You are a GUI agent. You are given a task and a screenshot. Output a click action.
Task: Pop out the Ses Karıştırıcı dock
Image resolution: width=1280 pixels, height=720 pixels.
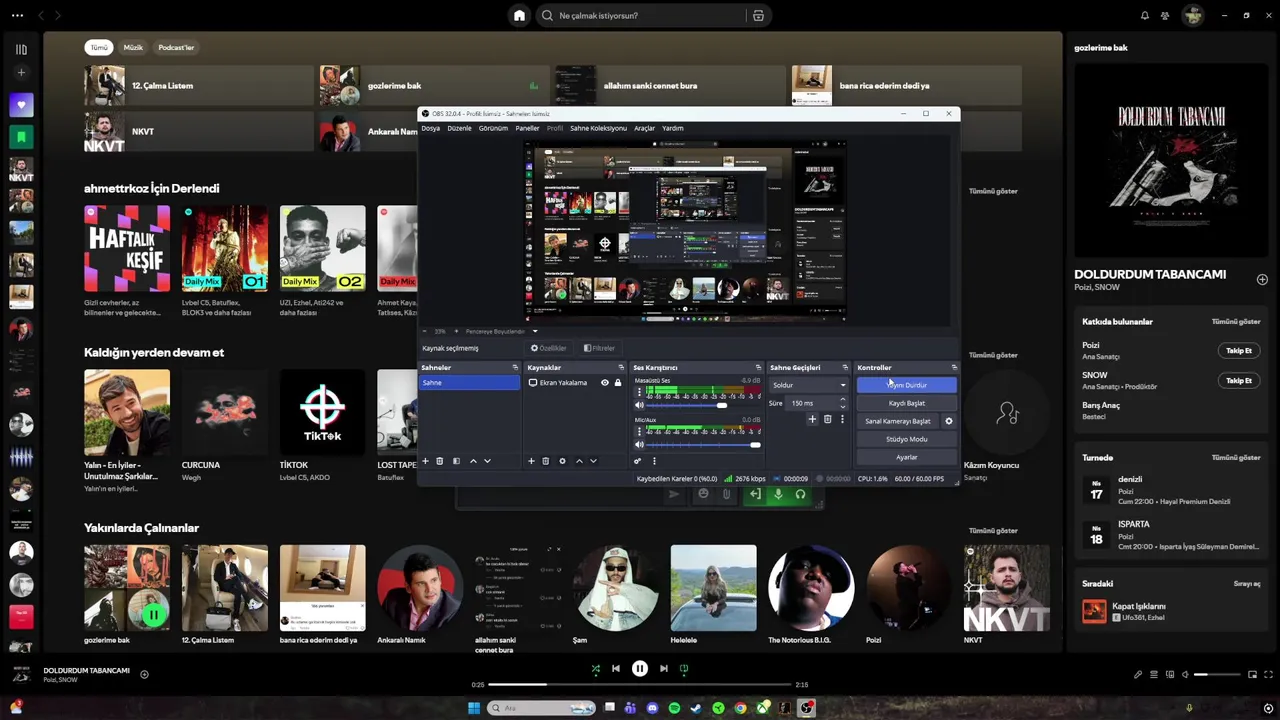click(x=757, y=367)
